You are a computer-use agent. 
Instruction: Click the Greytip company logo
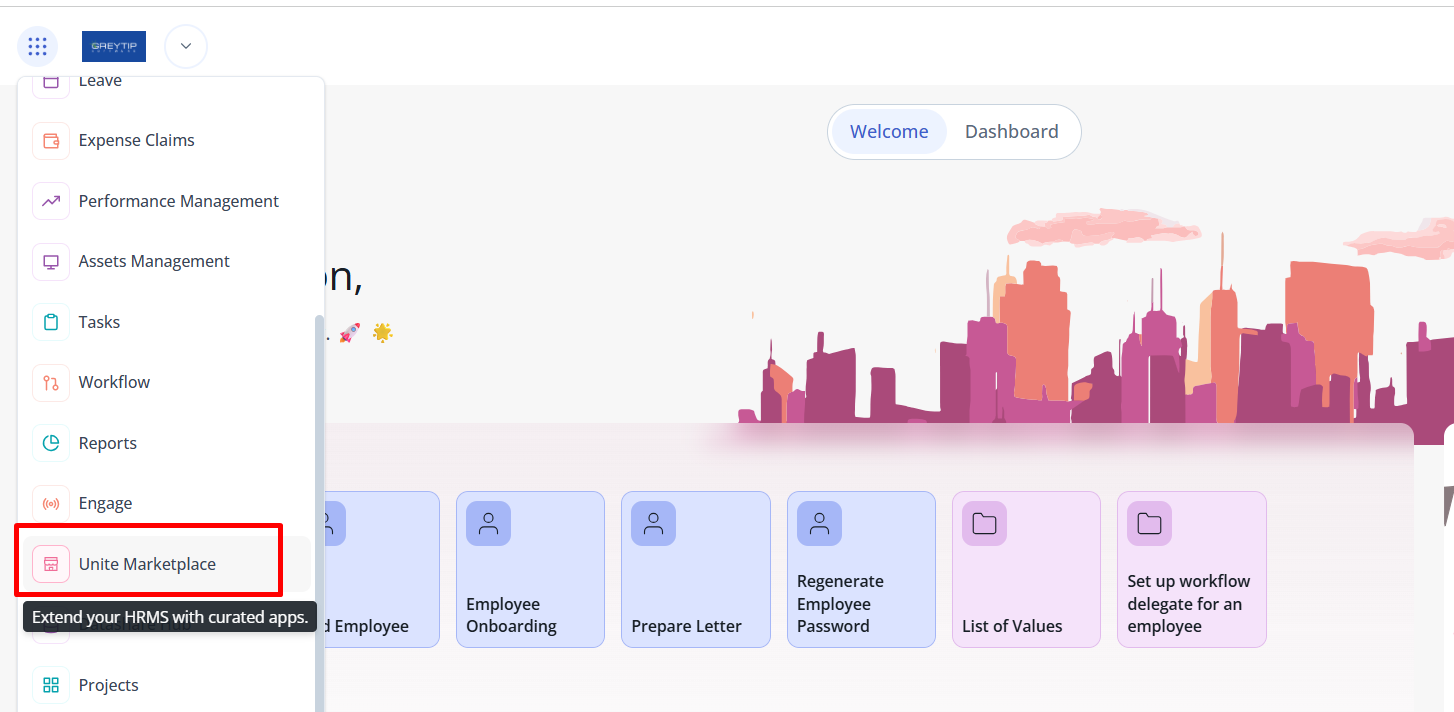point(114,46)
